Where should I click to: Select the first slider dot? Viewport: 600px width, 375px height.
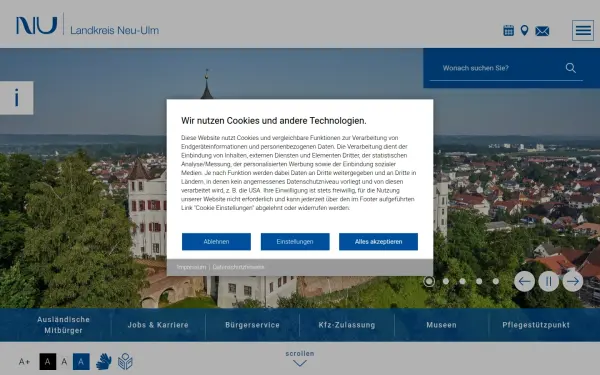pos(429,282)
